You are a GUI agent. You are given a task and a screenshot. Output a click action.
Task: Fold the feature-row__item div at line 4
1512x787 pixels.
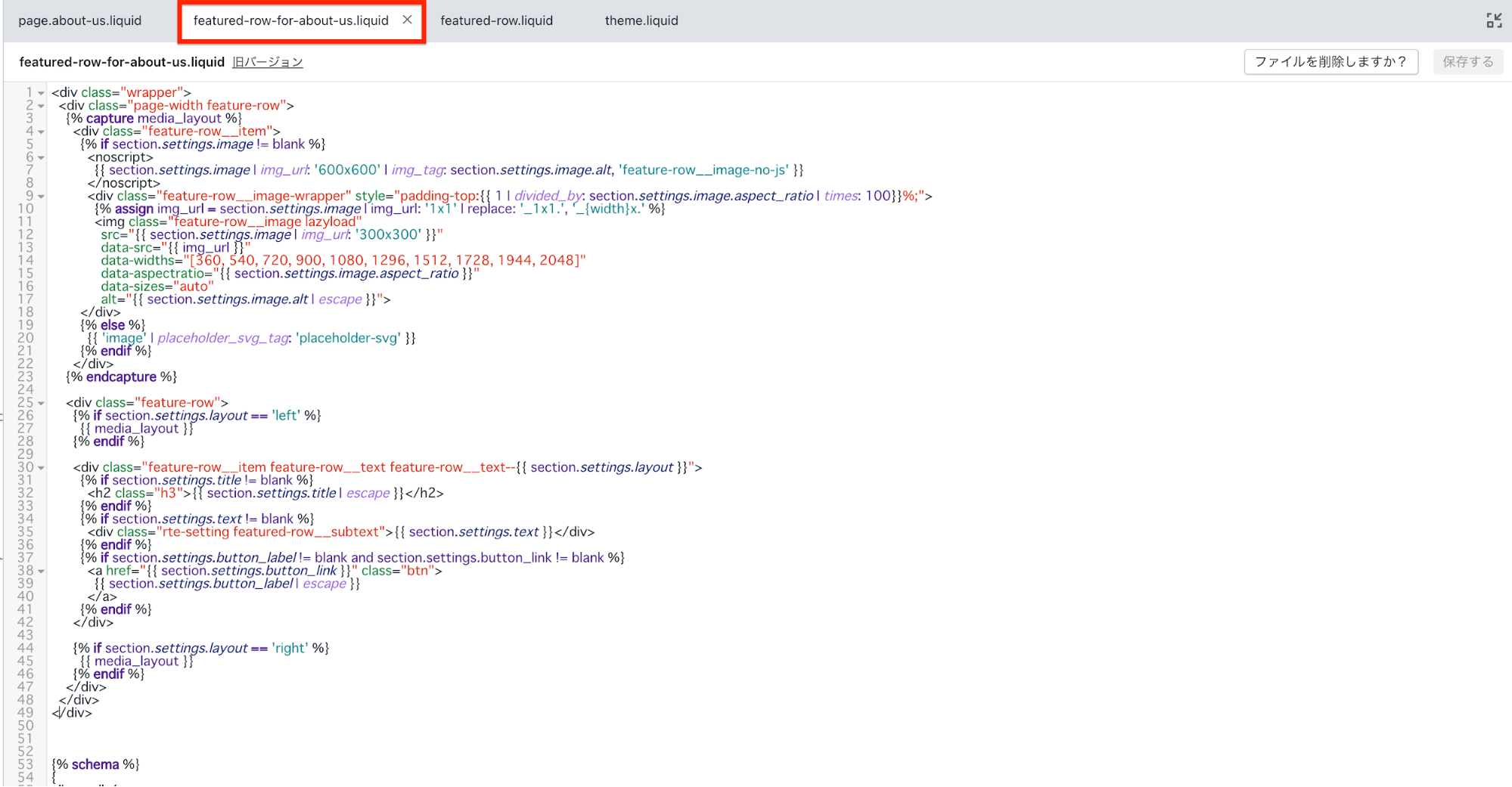(41, 132)
